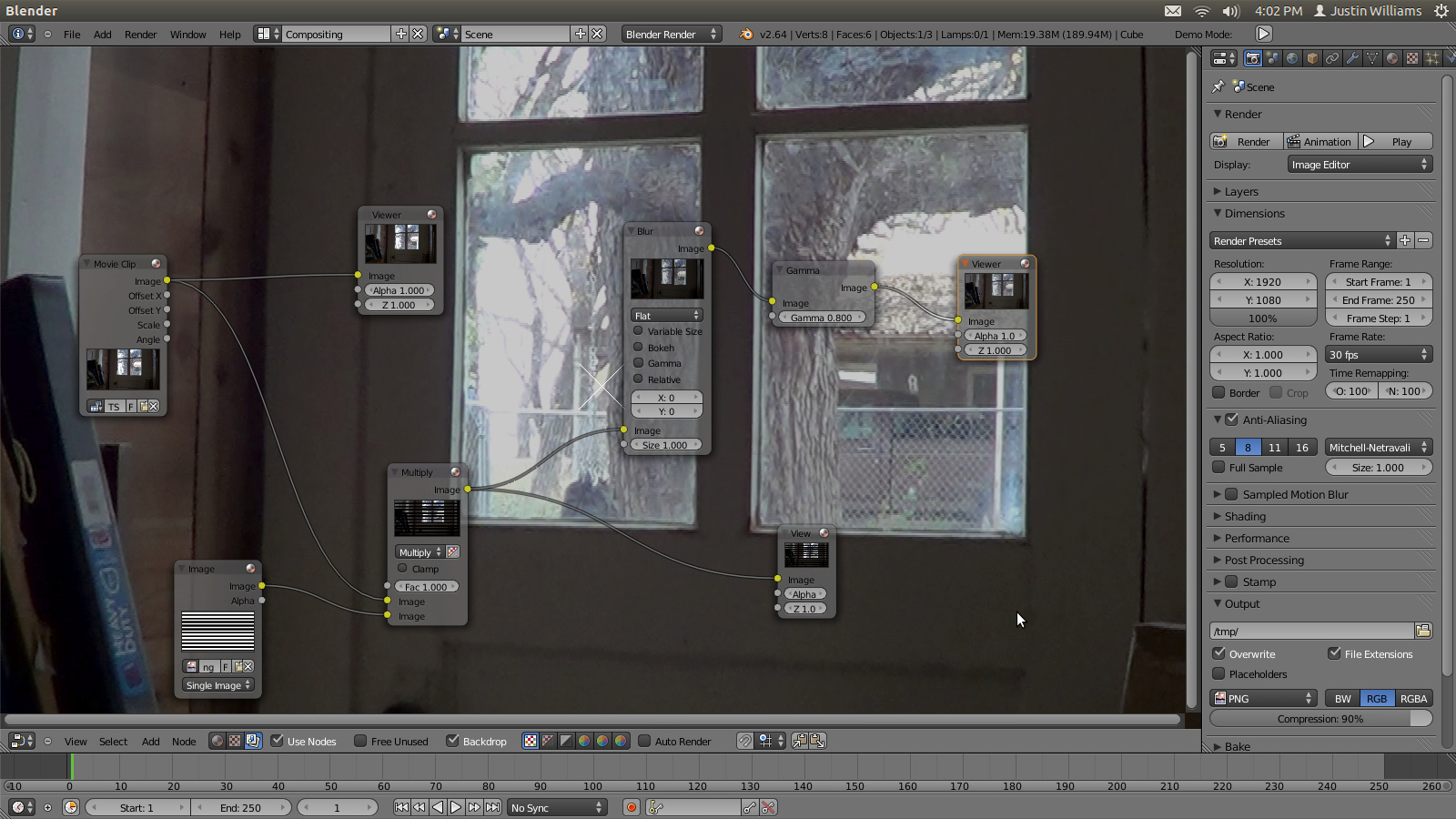Open the Render Presets dropdown
This screenshot has width=1456, height=819.
click(x=1301, y=241)
